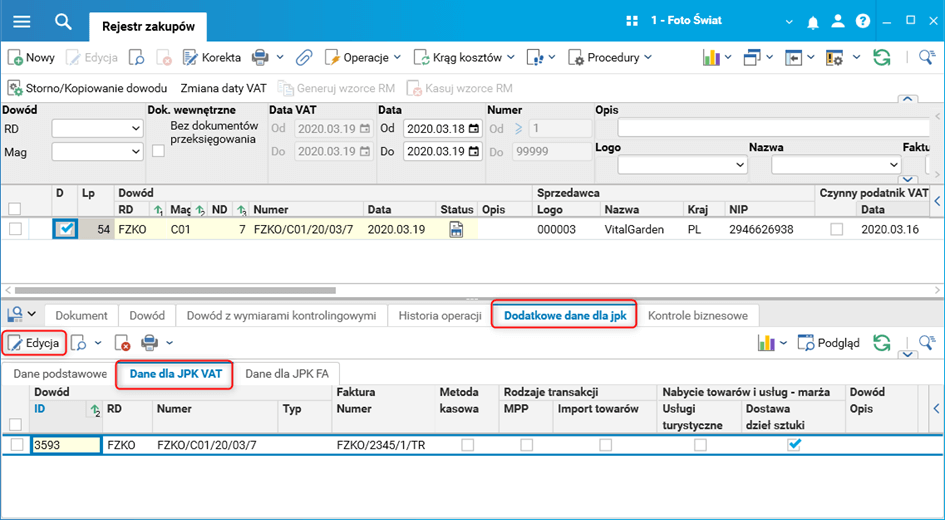The image size is (945, 521).
Task: Toggle the checked D column checkbox
Action: pyautogui.click(x=65, y=229)
